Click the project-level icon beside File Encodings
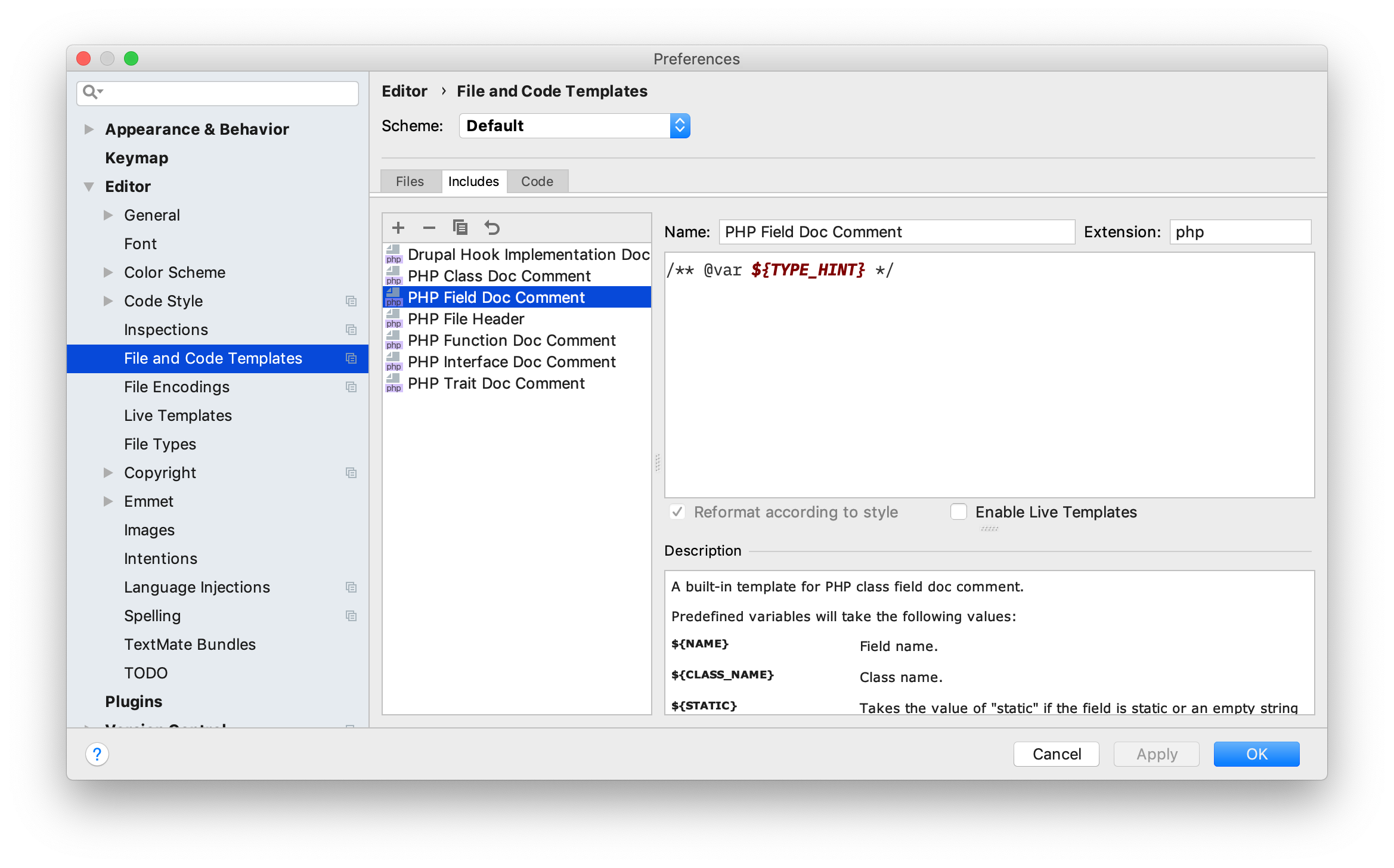The height and width of the screenshot is (868, 1394). [x=351, y=387]
